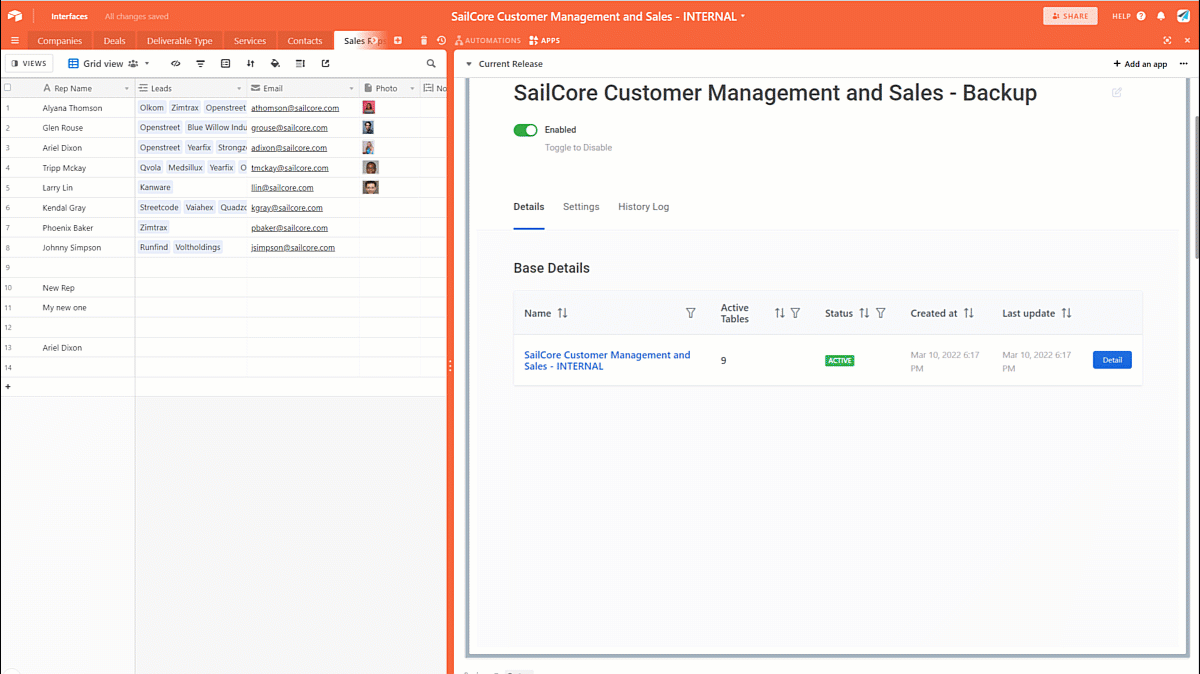
Task: Open the Rep Name column dropdown arrow
Action: (x=126, y=89)
